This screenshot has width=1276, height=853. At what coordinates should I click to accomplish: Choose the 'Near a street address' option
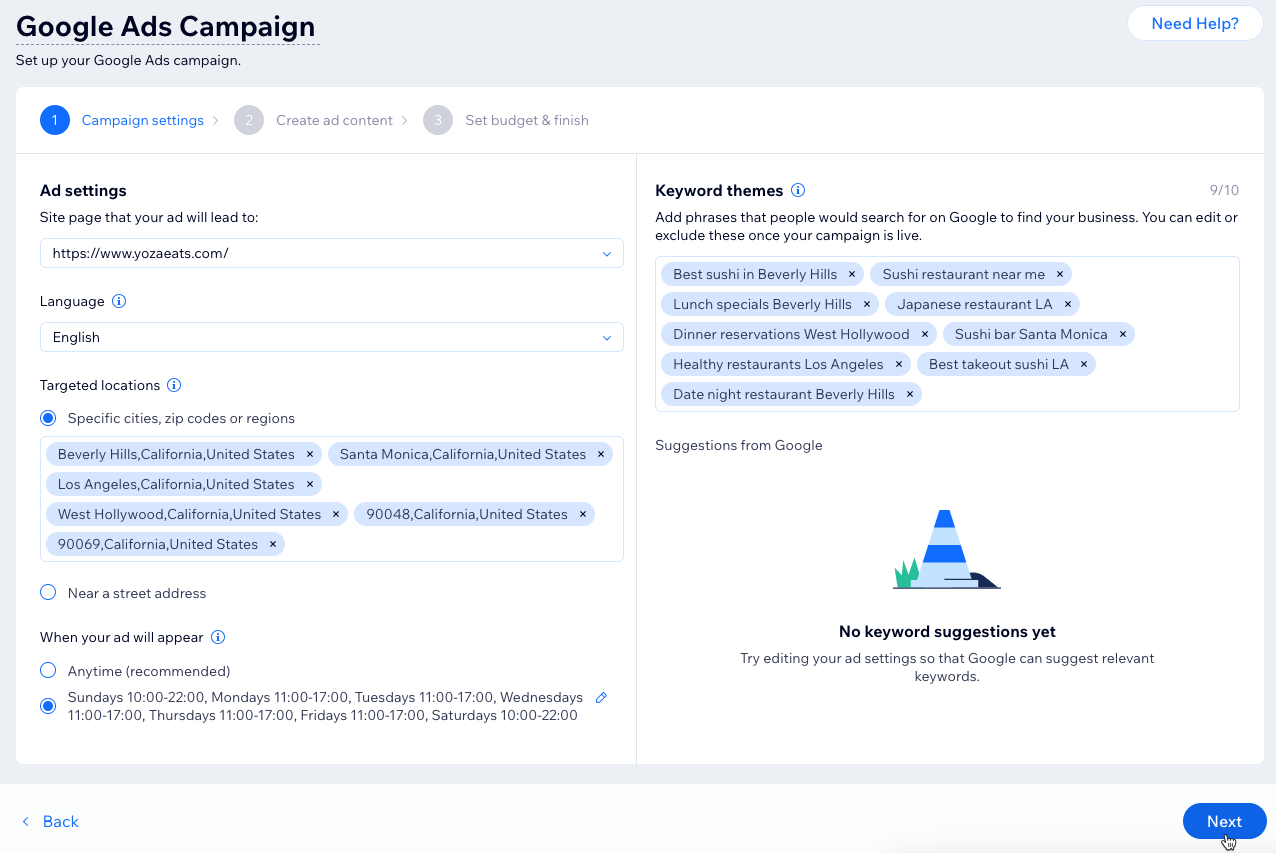click(48, 593)
